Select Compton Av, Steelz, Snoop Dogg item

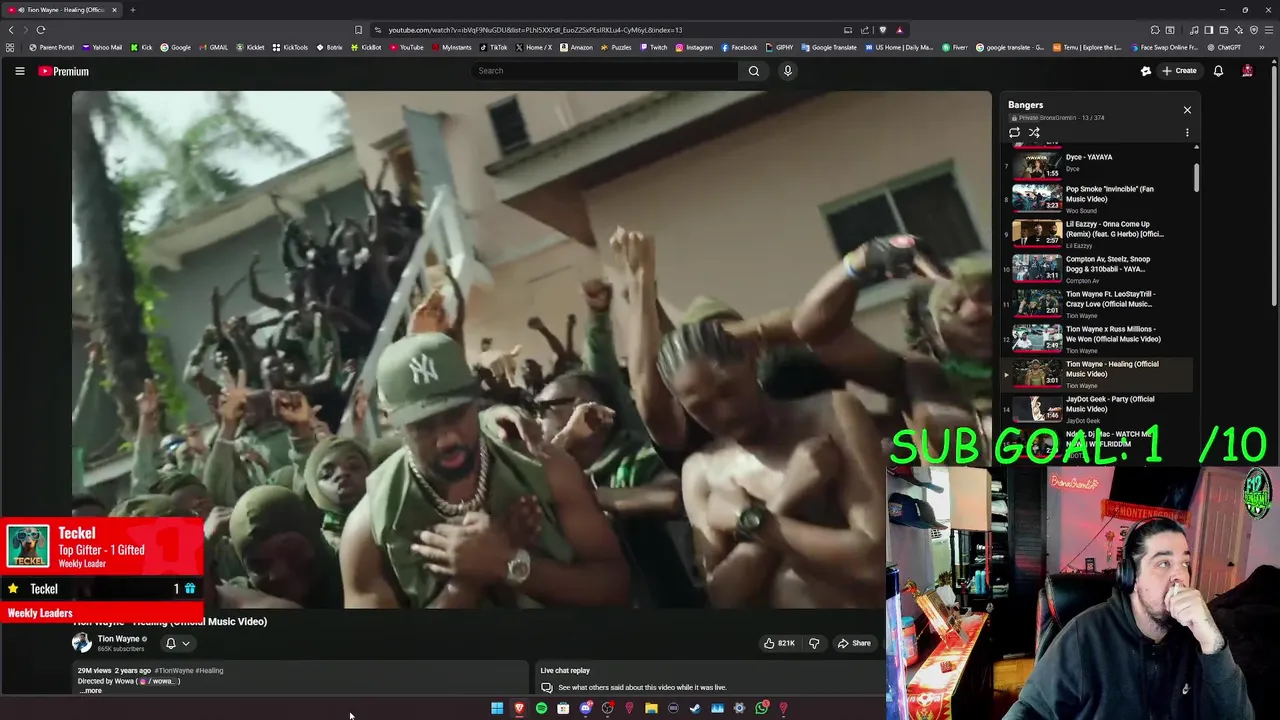click(x=1097, y=268)
